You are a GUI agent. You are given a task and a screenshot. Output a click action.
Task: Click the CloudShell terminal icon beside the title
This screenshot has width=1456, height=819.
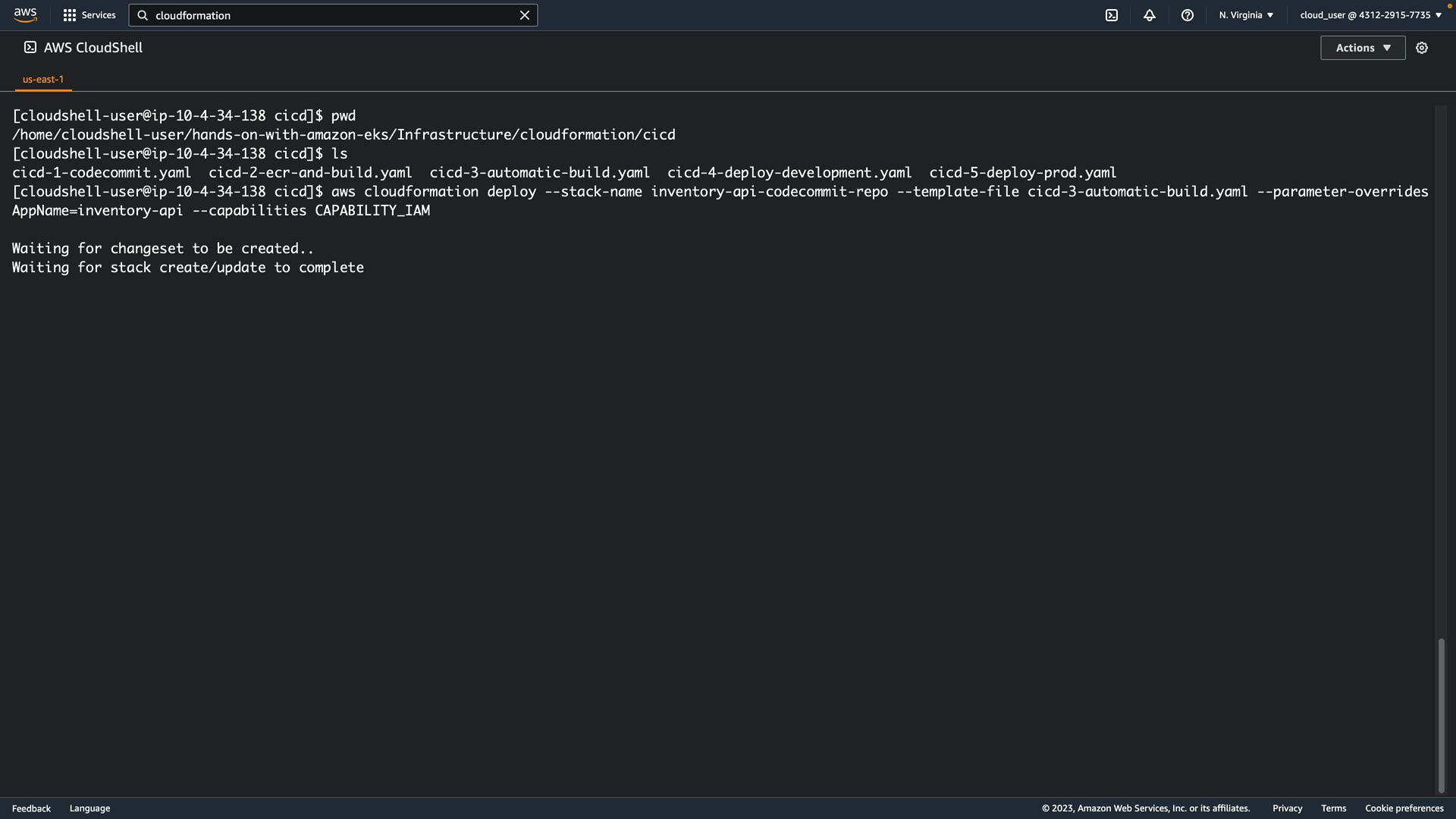[x=30, y=47]
